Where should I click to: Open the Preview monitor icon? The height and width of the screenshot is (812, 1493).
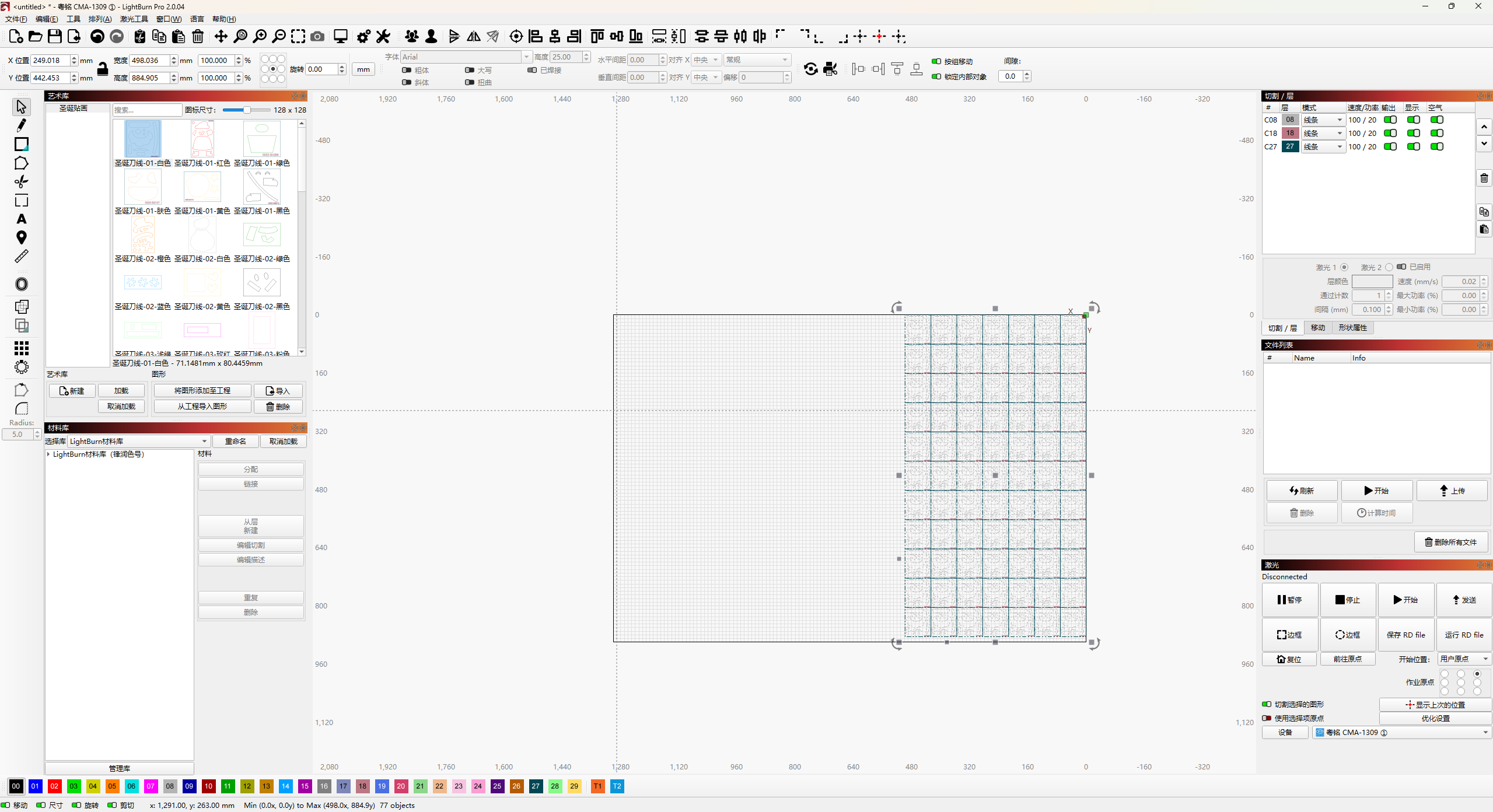[341, 37]
